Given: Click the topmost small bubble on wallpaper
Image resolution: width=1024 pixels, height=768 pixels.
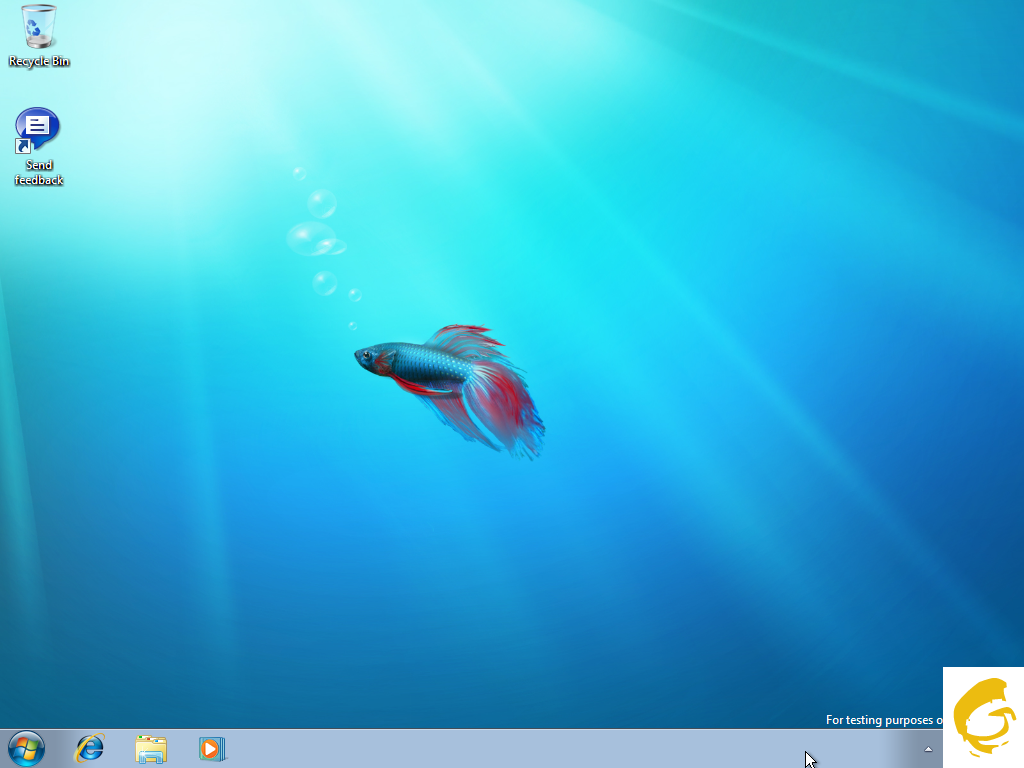Looking at the screenshot, I should 299,173.
